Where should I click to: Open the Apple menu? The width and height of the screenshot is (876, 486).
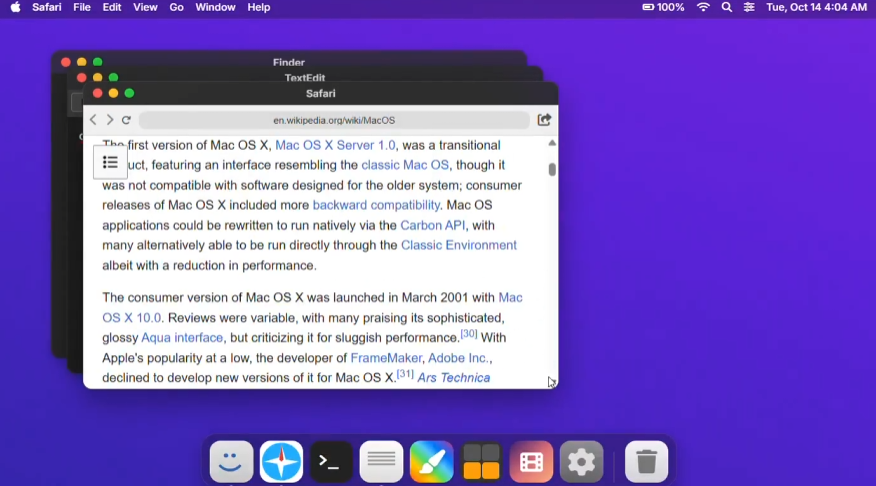(x=15, y=7)
